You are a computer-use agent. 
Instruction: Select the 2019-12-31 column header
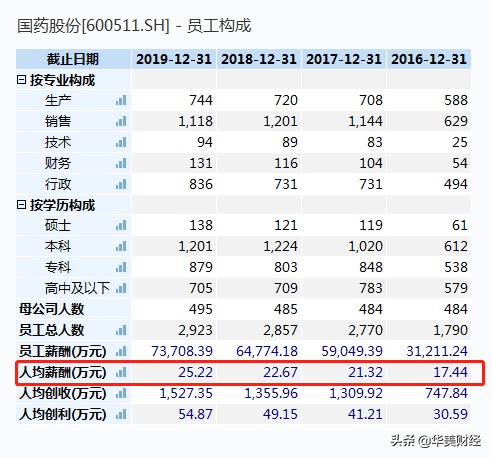tap(174, 59)
